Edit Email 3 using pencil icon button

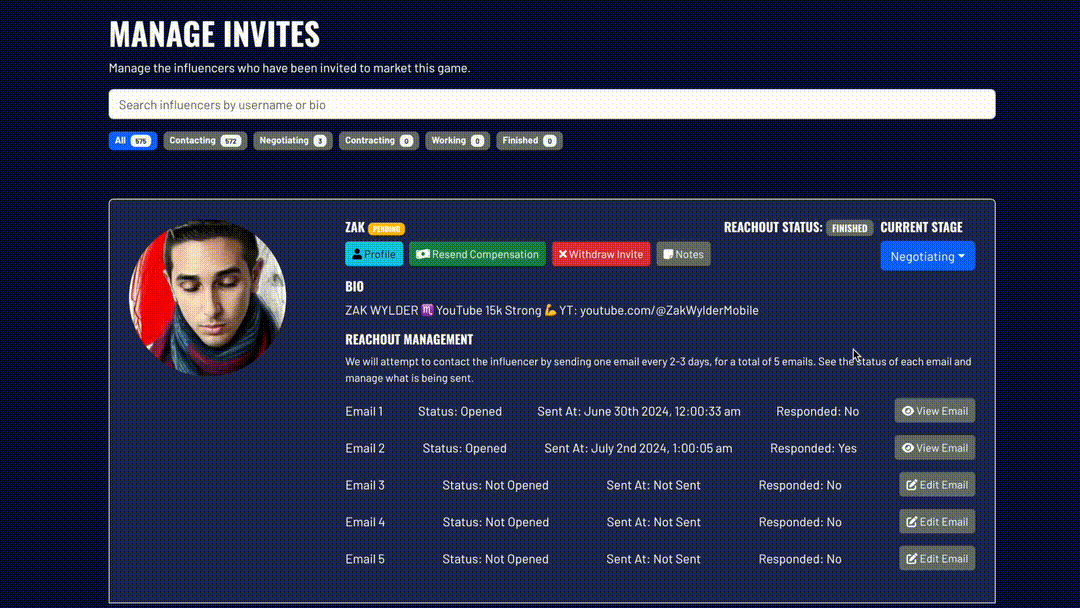click(937, 485)
